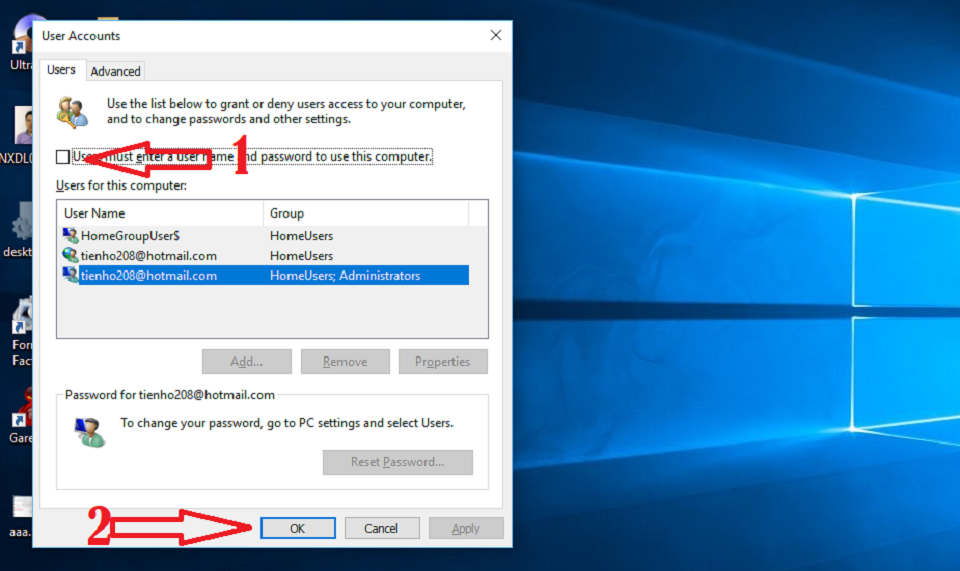The height and width of the screenshot is (571, 960).
Task: Switch to the Advanced tab
Action: pos(115,72)
